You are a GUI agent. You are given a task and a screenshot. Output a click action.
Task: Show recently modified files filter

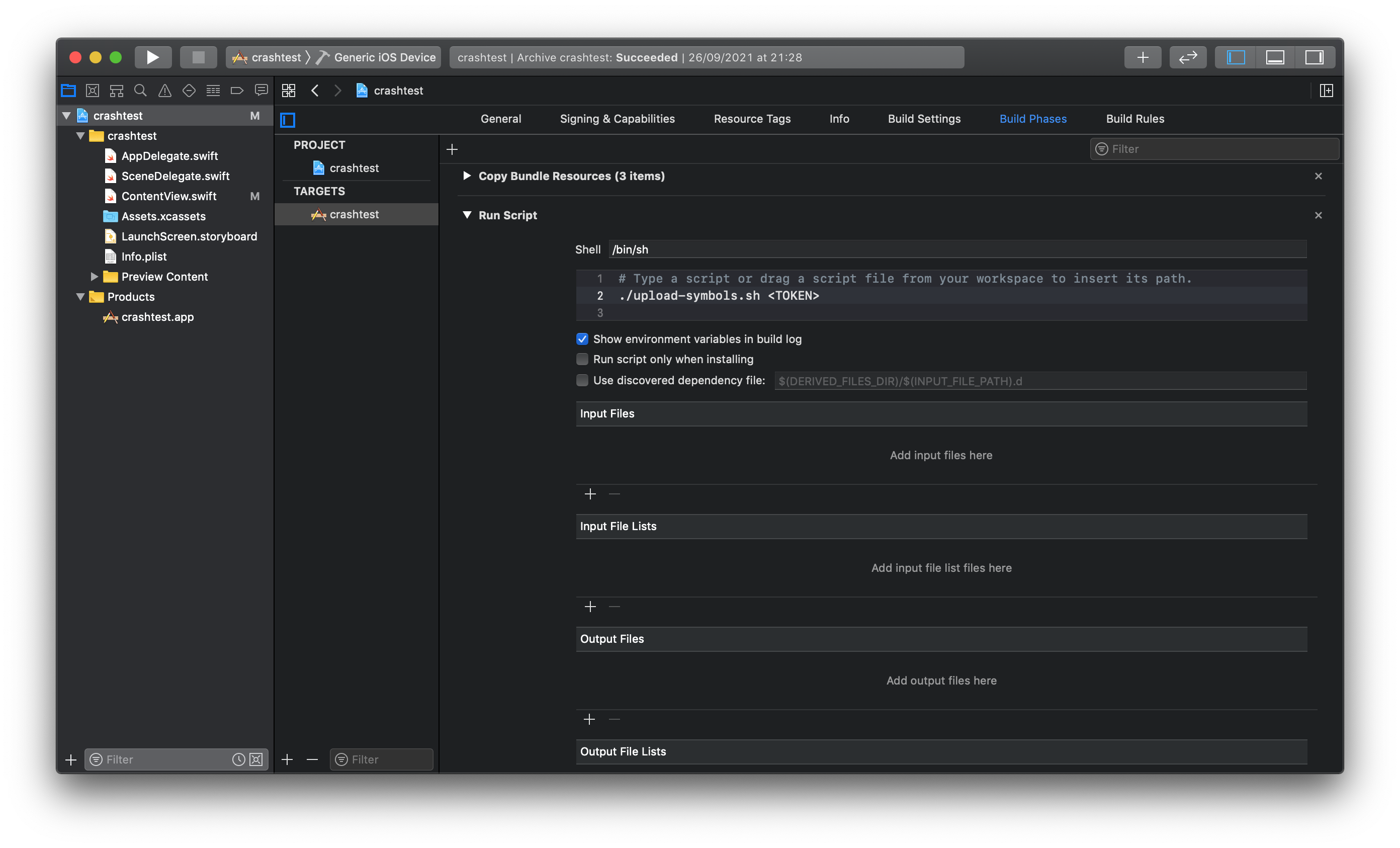click(x=239, y=759)
